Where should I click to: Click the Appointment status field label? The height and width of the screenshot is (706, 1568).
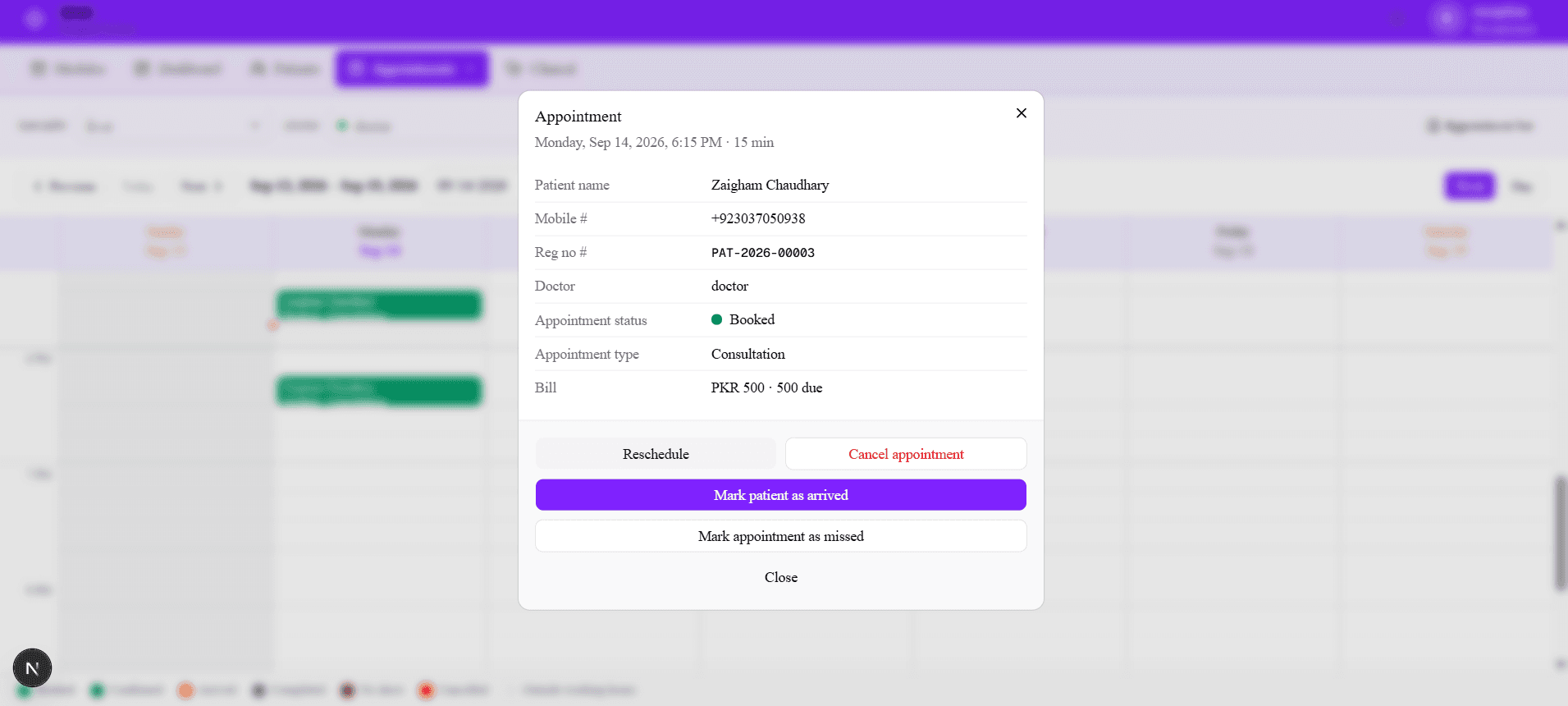[591, 320]
